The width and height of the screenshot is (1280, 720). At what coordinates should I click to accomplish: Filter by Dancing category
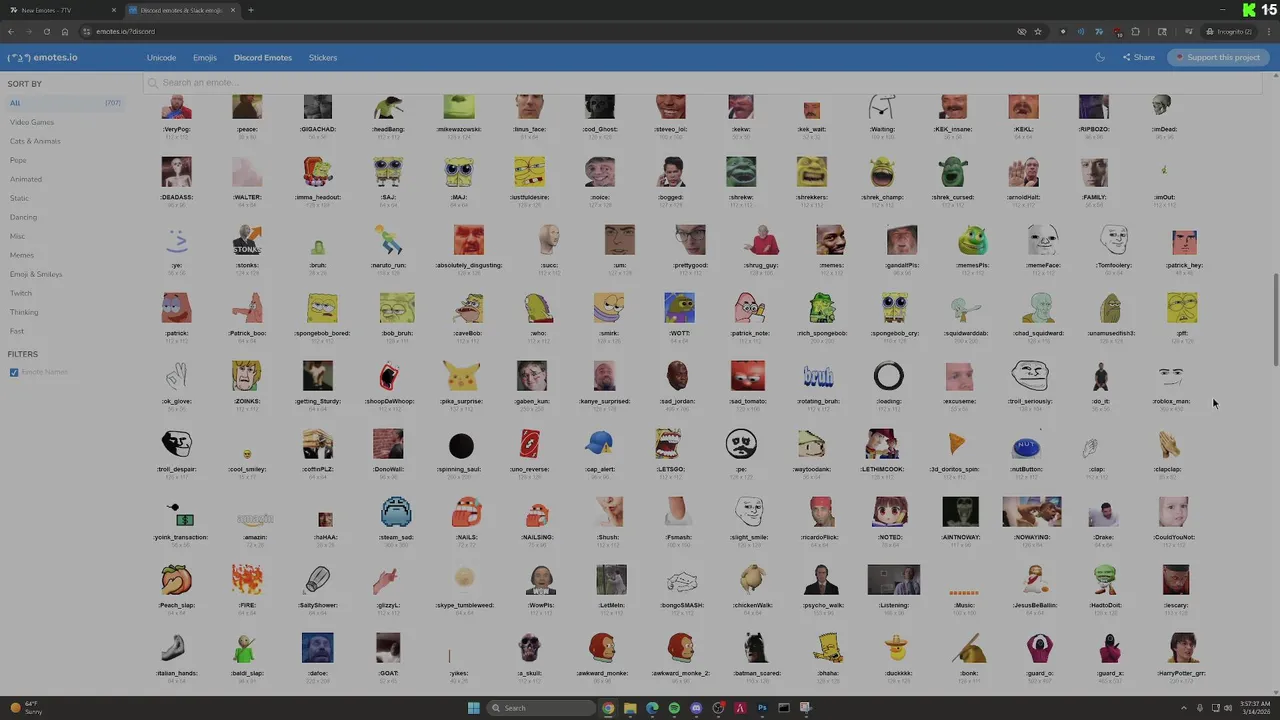pyautogui.click(x=23, y=217)
